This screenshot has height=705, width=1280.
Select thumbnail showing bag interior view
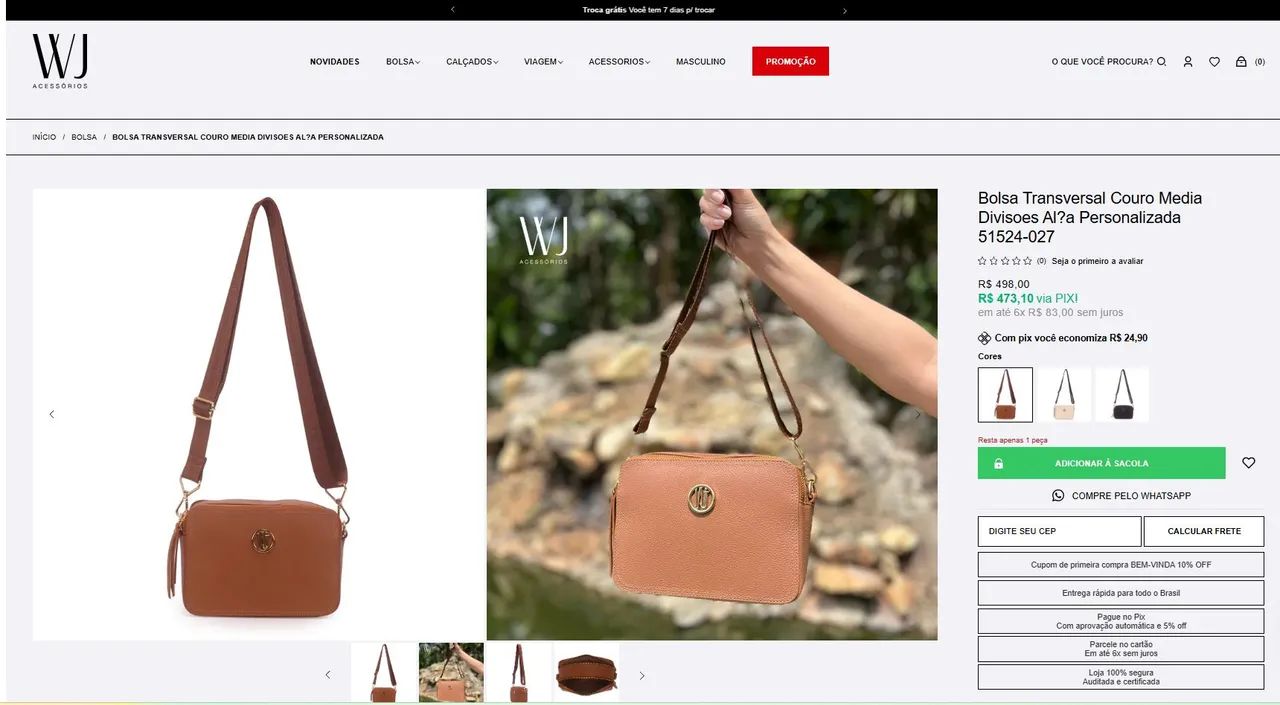[586, 673]
